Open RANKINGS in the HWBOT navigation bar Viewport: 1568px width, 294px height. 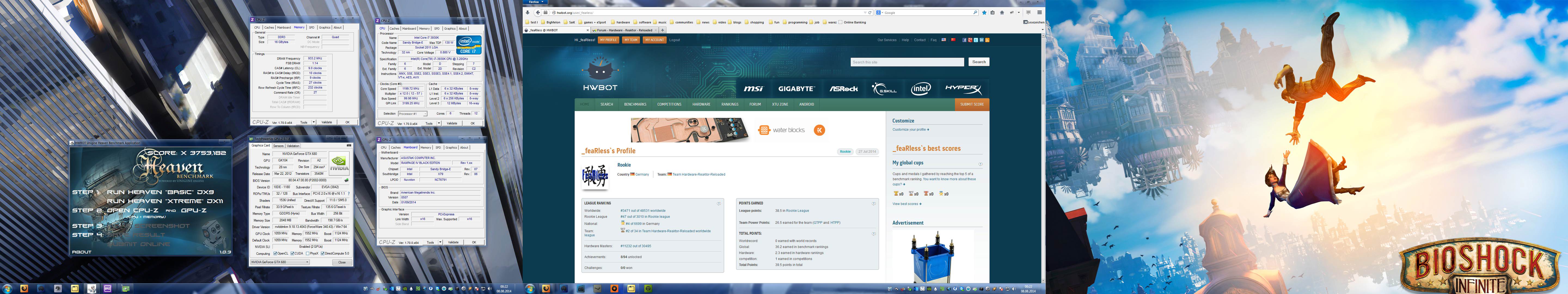coord(730,104)
